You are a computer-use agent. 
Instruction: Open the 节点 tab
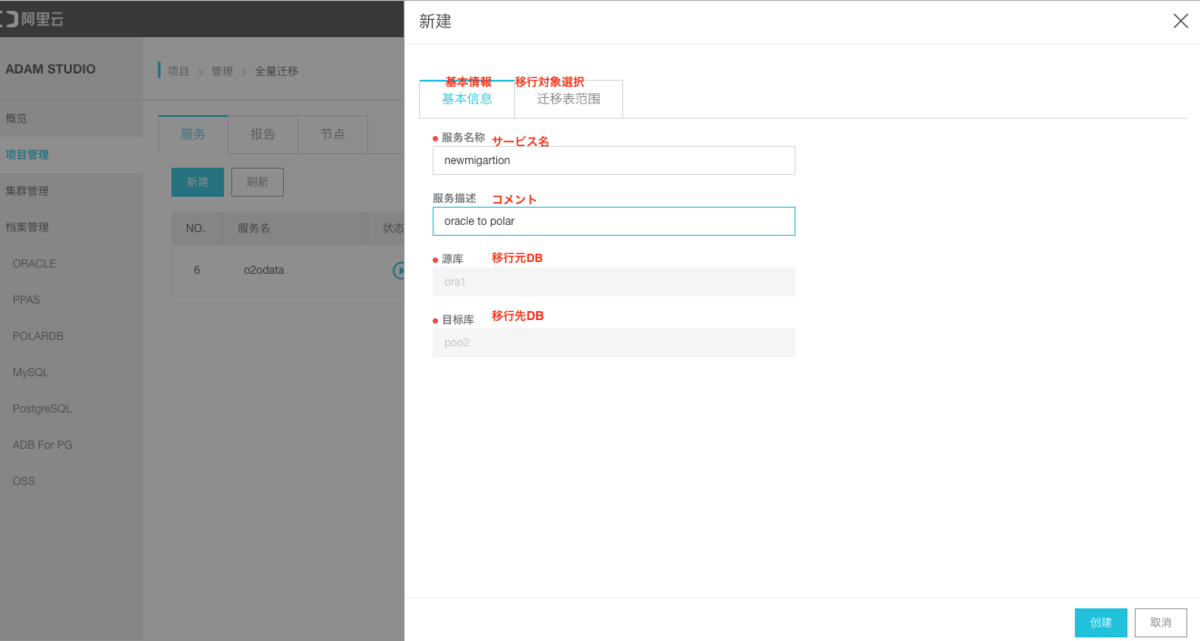point(333,134)
